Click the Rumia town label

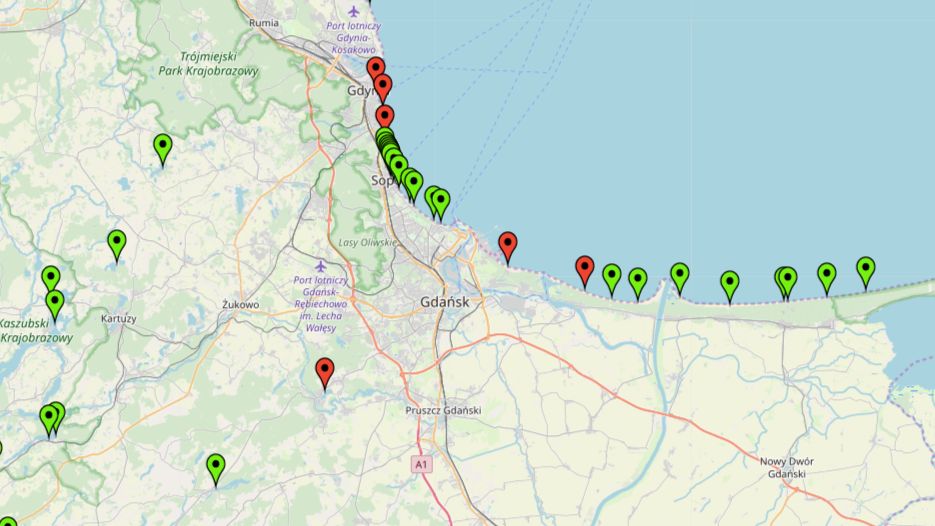[x=264, y=23]
